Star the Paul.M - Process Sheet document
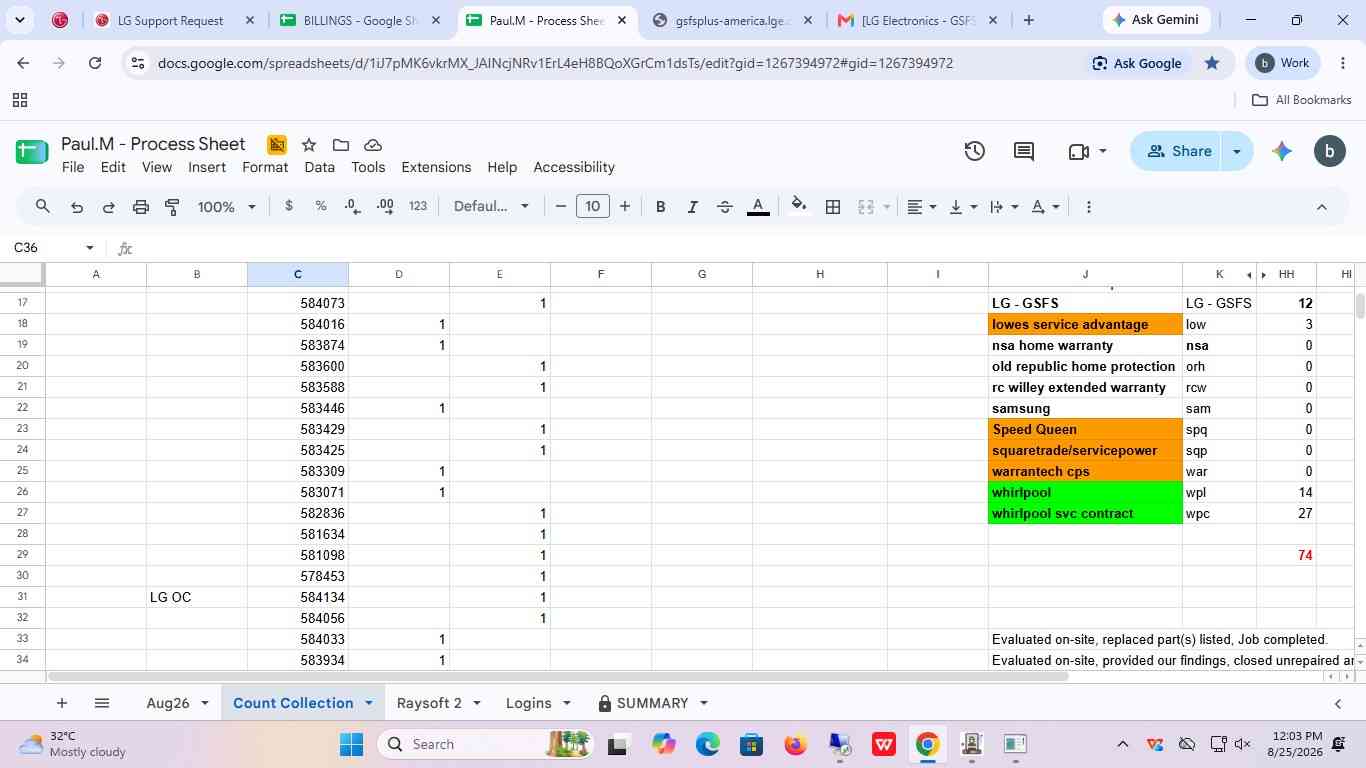This screenshot has width=1366, height=768. 309,145
